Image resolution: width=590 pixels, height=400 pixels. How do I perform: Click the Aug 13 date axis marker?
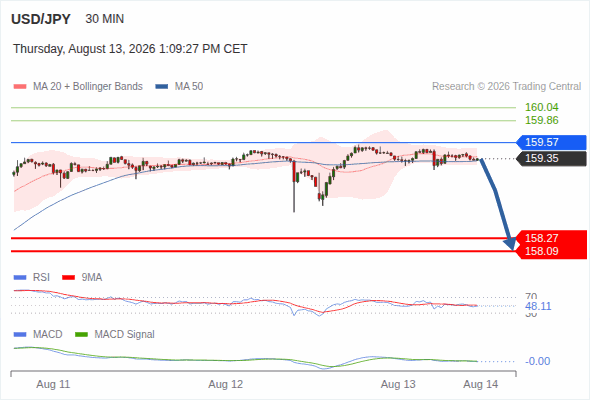[x=398, y=384]
